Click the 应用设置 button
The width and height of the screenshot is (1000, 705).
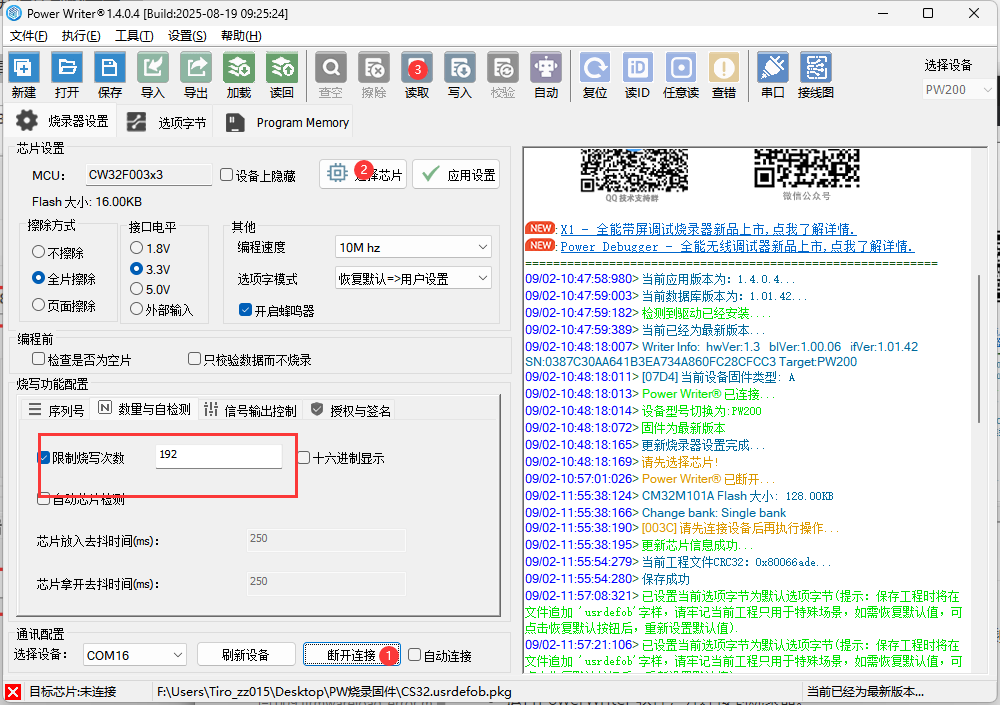click(456, 174)
